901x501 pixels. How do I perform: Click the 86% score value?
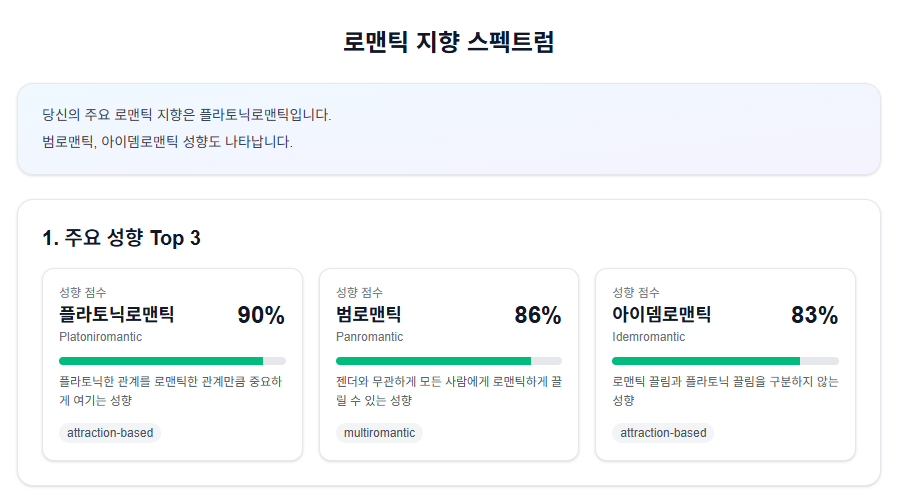tap(538, 316)
